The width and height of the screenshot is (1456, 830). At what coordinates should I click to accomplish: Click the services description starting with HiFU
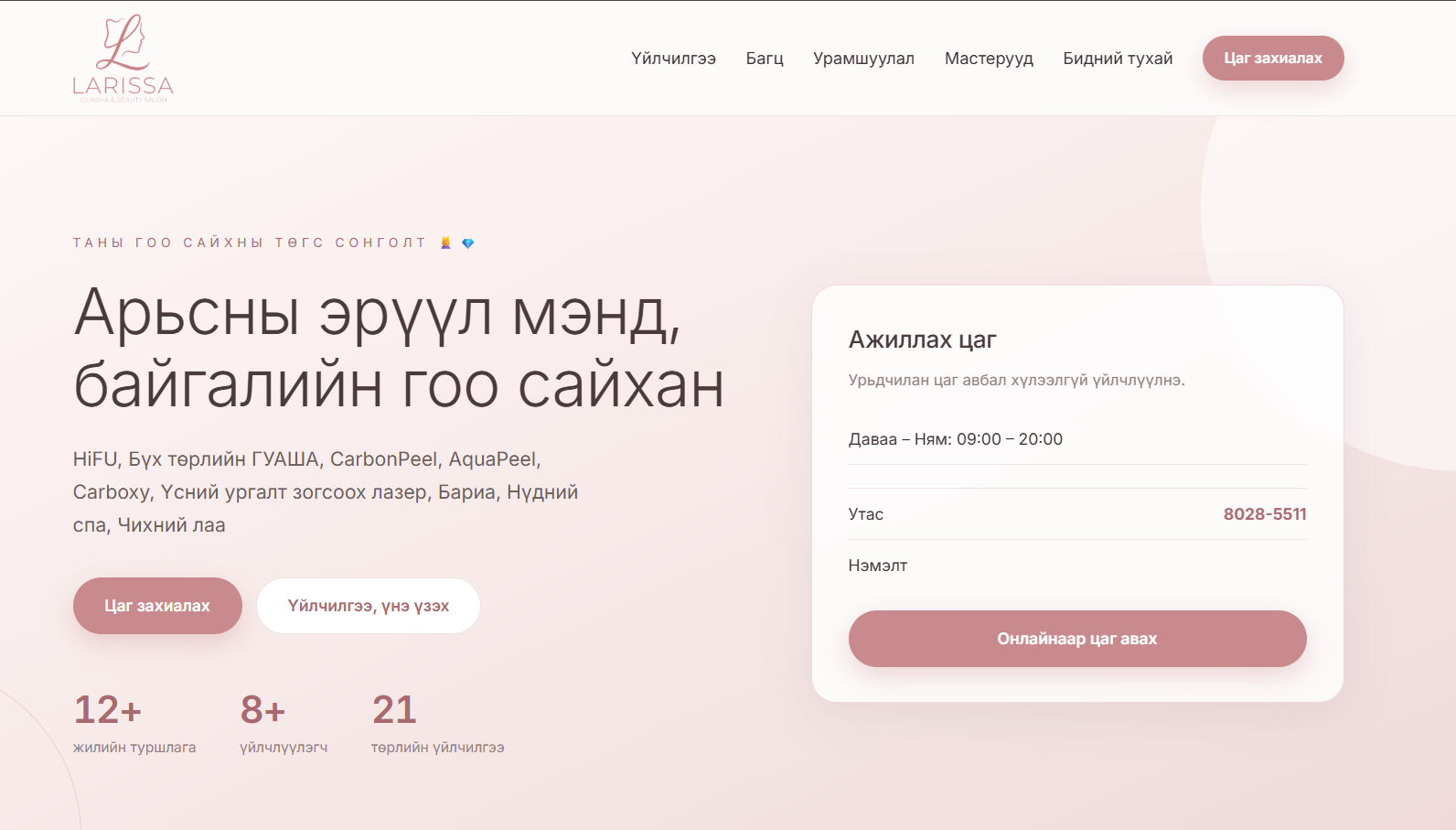click(326, 492)
